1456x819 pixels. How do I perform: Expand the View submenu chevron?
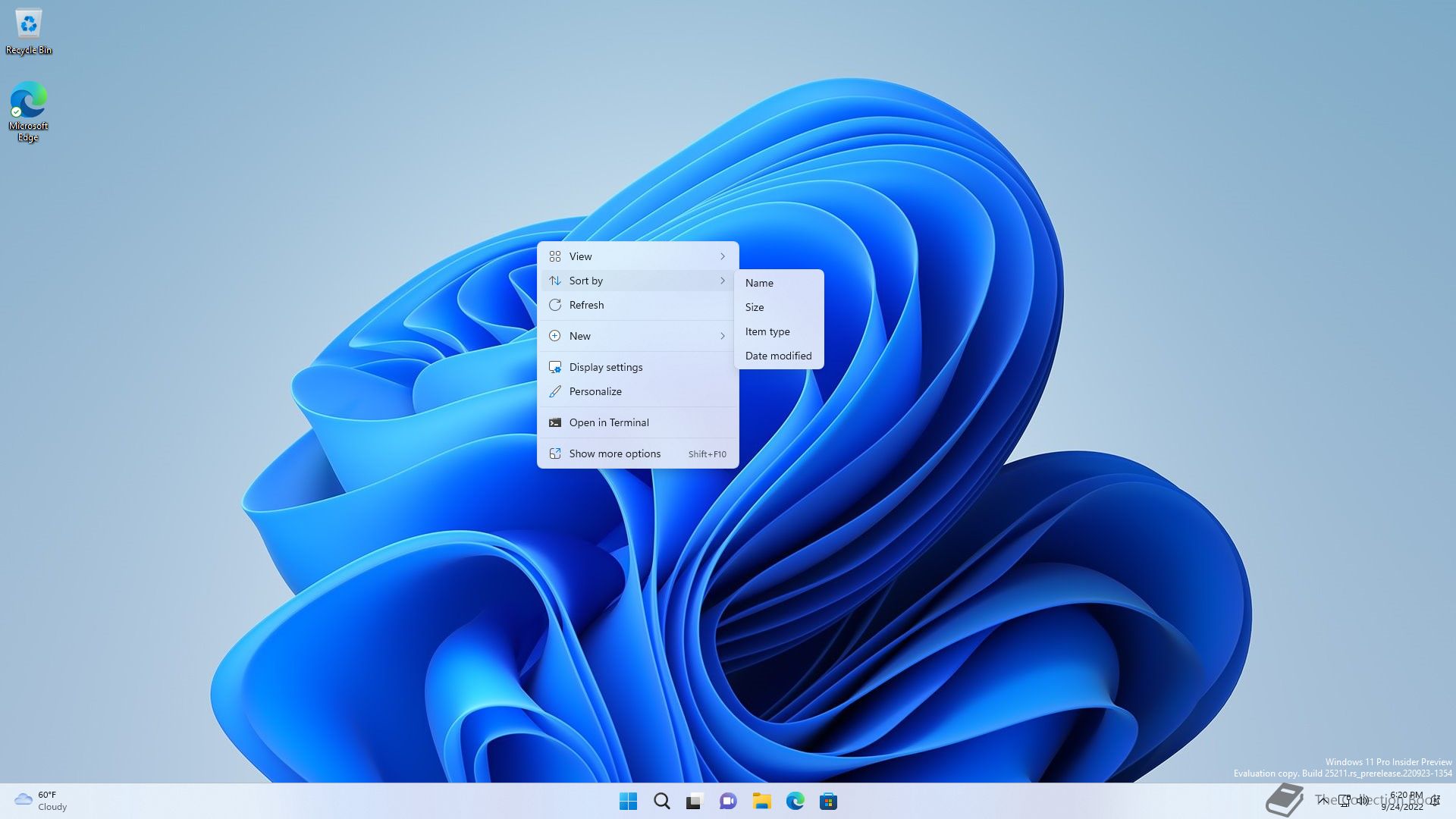click(722, 256)
